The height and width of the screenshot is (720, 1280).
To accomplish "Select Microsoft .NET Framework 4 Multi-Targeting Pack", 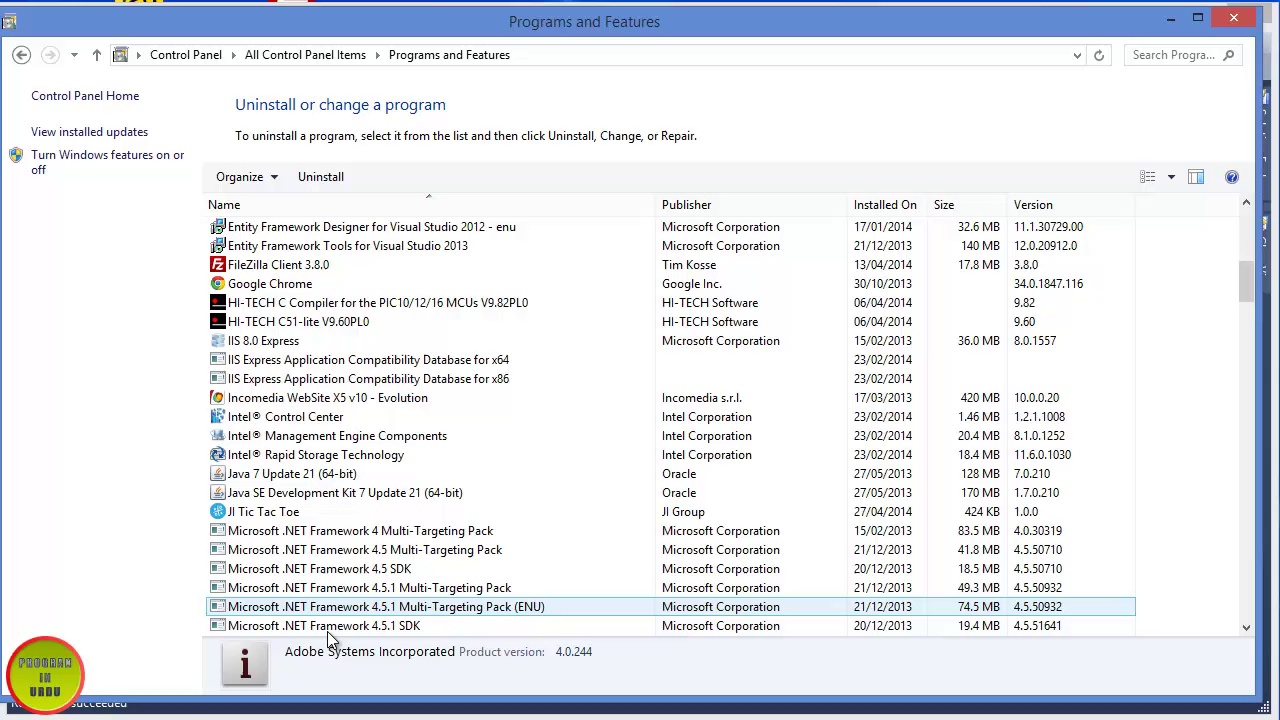I will (x=670, y=531).
